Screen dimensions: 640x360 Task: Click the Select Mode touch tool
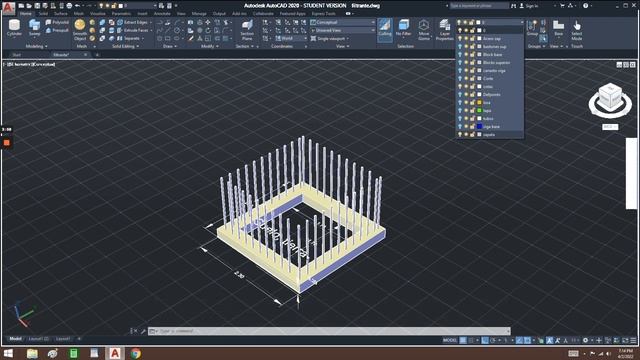click(x=577, y=30)
